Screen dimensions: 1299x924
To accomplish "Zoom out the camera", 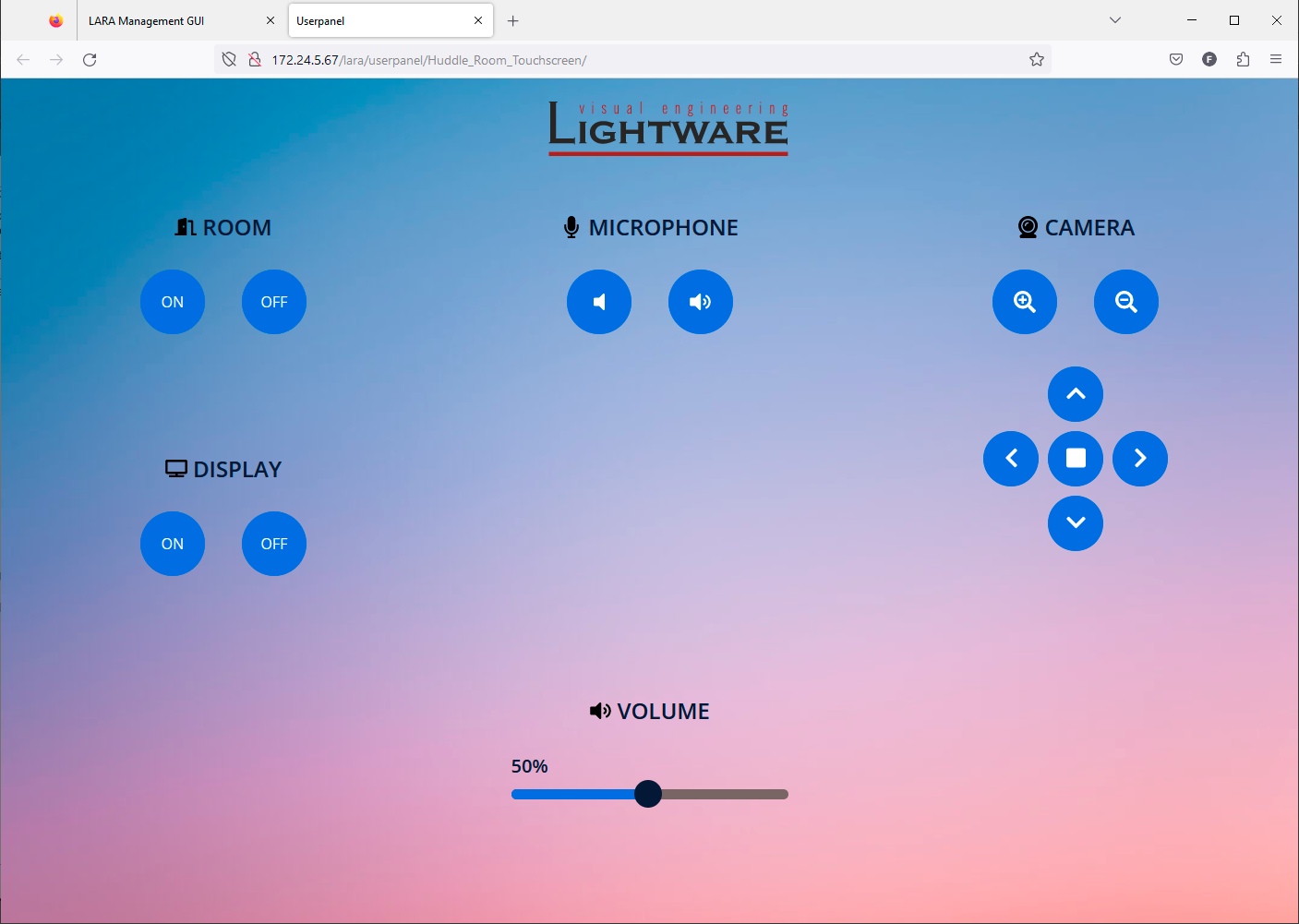I will 1125,302.
